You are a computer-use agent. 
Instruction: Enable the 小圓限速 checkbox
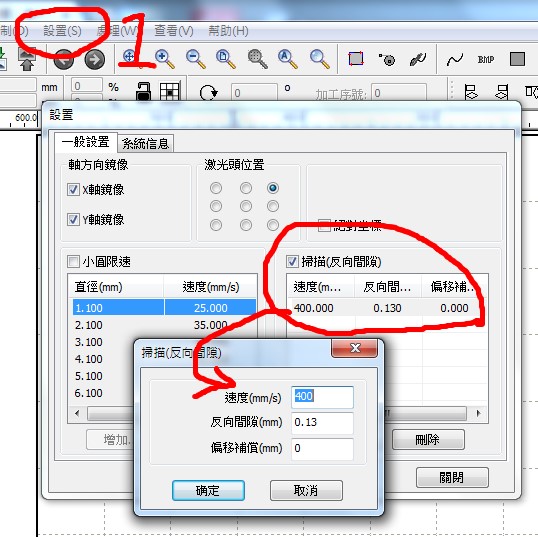[x=73, y=261]
